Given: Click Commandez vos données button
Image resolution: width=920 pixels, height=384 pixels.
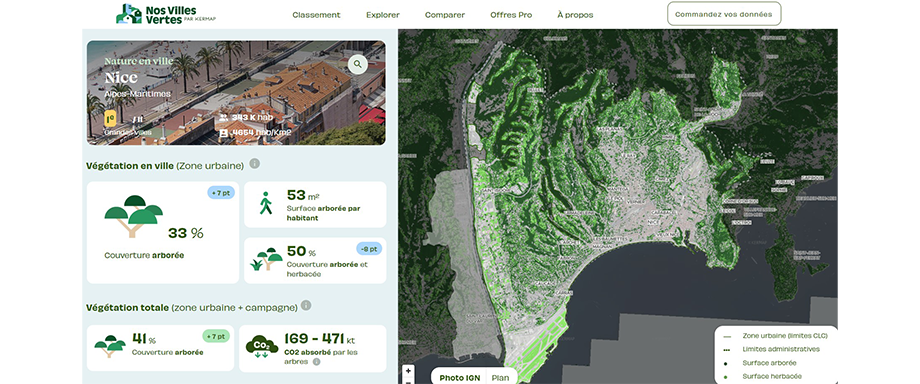Looking at the screenshot, I should tap(724, 14).
